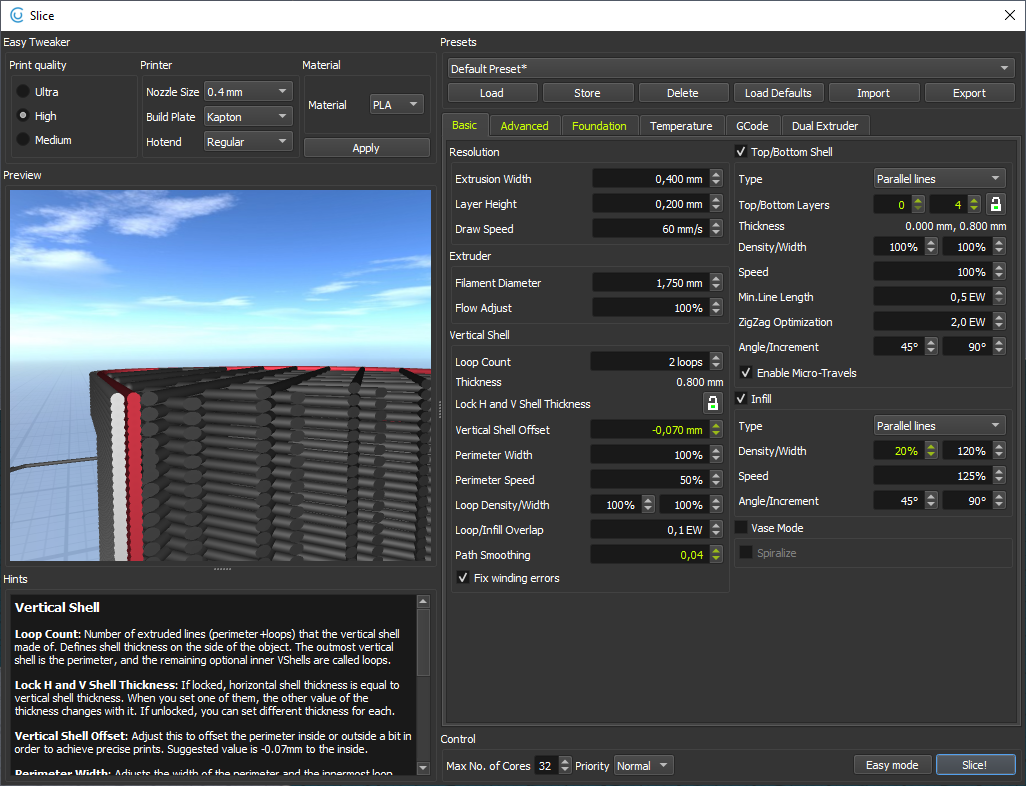Image resolution: width=1026 pixels, height=786 pixels.
Task: Adjust Min.Line Length stepper
Action: click(999, 297)
